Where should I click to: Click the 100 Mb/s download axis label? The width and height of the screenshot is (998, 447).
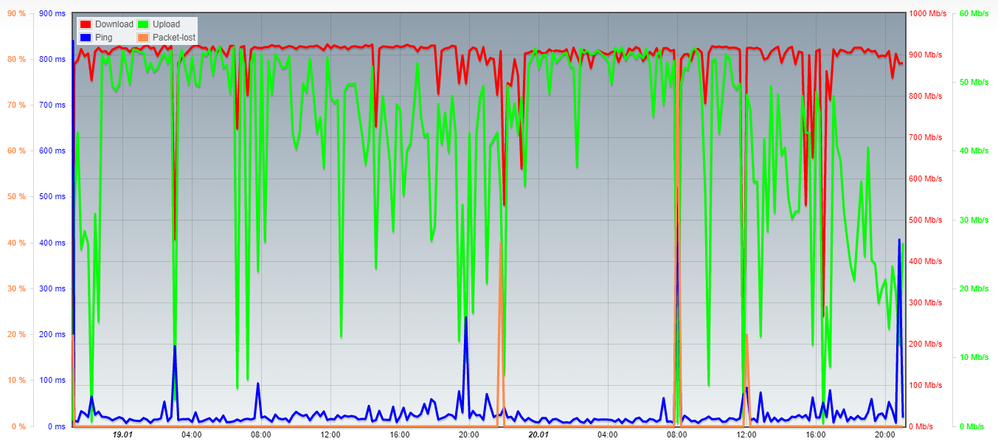tap(926, 385)
